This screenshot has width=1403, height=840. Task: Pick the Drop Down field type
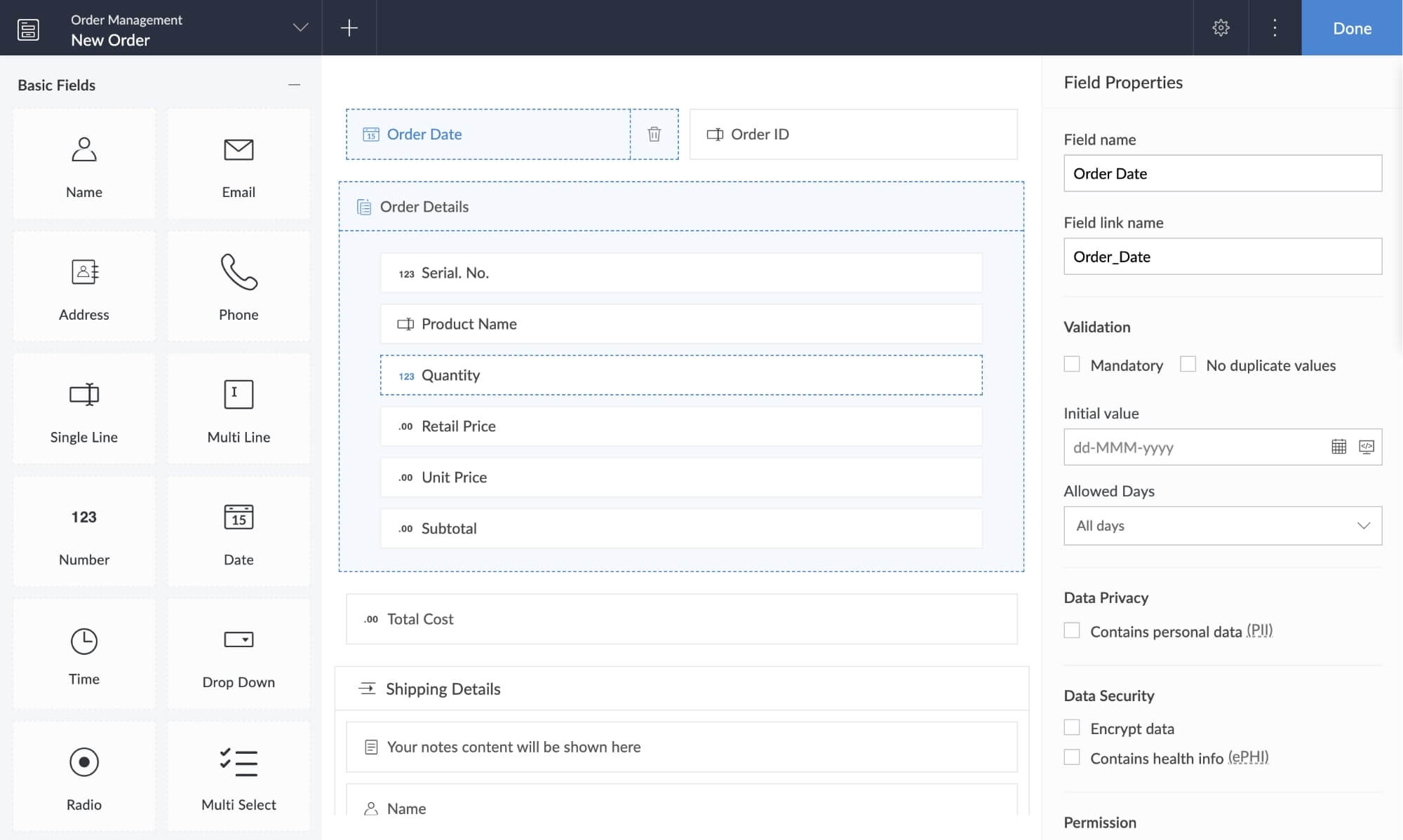point(239,654)
